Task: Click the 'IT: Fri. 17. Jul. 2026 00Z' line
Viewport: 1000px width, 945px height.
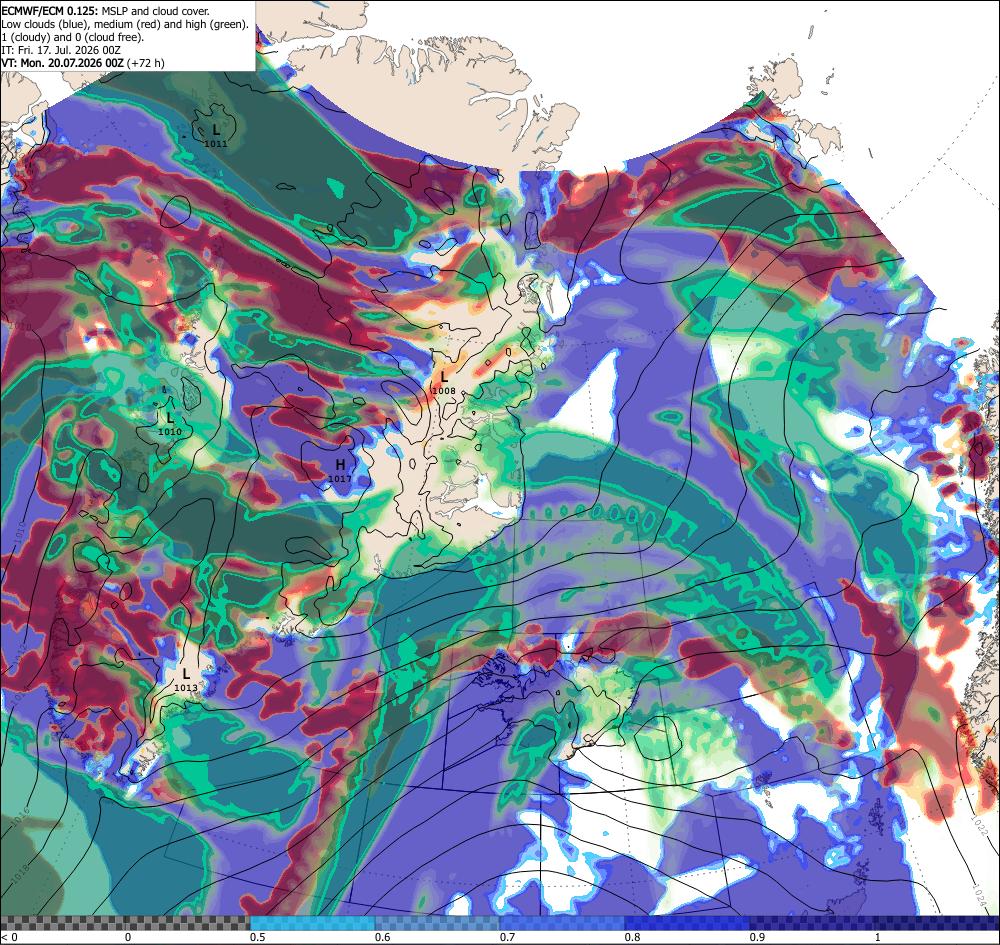Action: coord(61,50)
